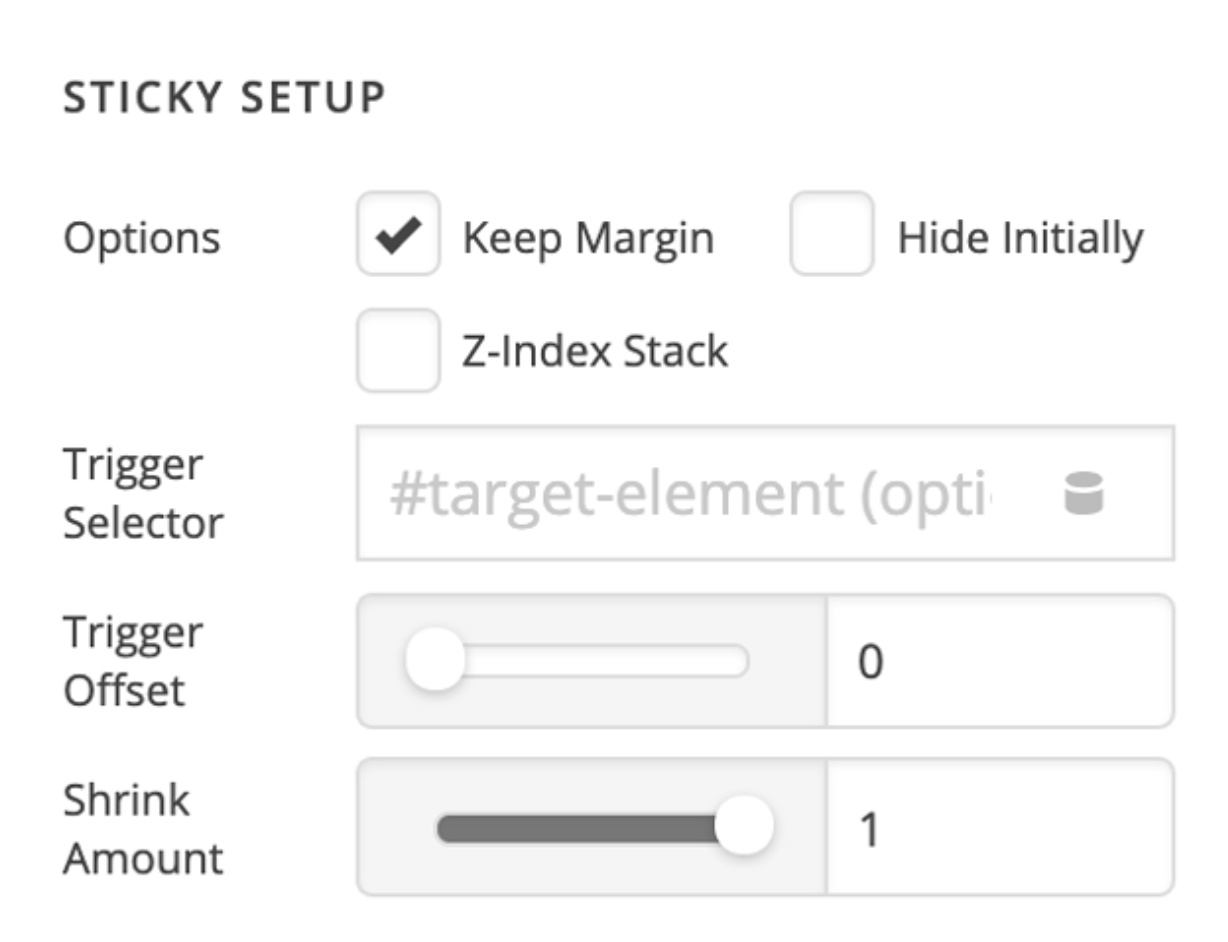Click the STICKY SETUP section heading

[224, 98]
